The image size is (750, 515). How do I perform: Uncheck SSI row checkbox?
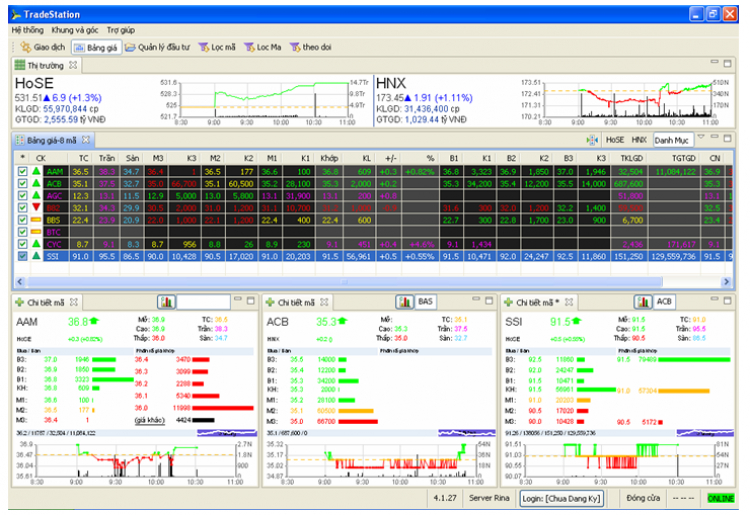click(x=22, y=256)
